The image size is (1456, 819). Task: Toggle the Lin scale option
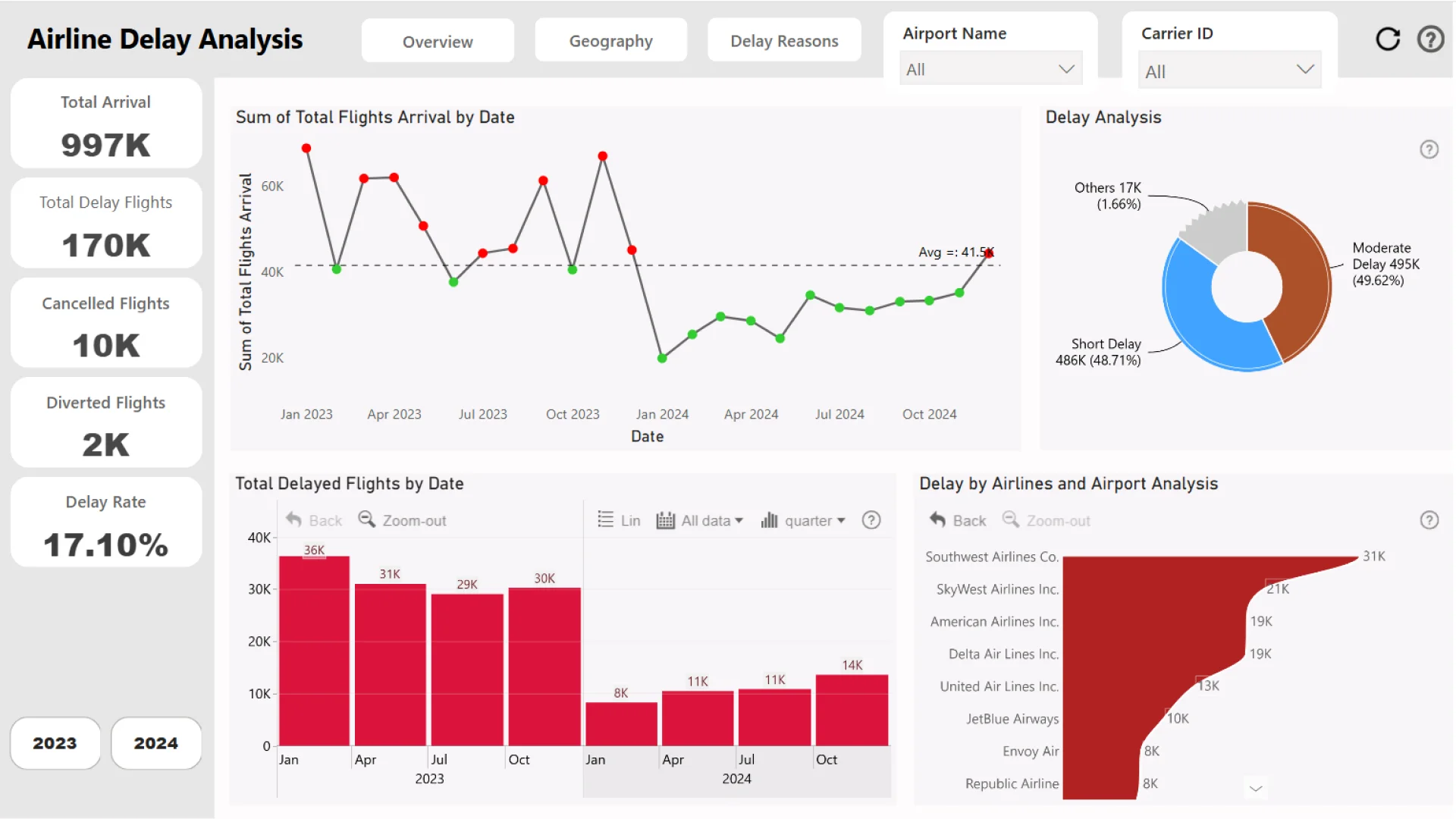[619, 520]
